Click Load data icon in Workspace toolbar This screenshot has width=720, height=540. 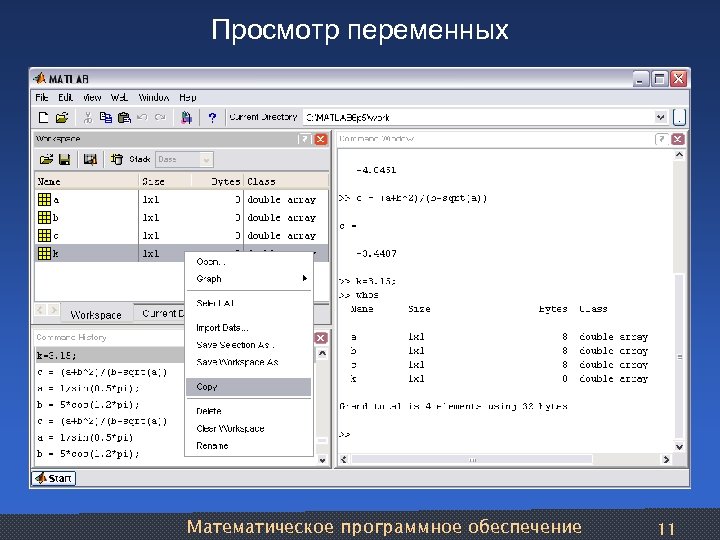[46, 159]
